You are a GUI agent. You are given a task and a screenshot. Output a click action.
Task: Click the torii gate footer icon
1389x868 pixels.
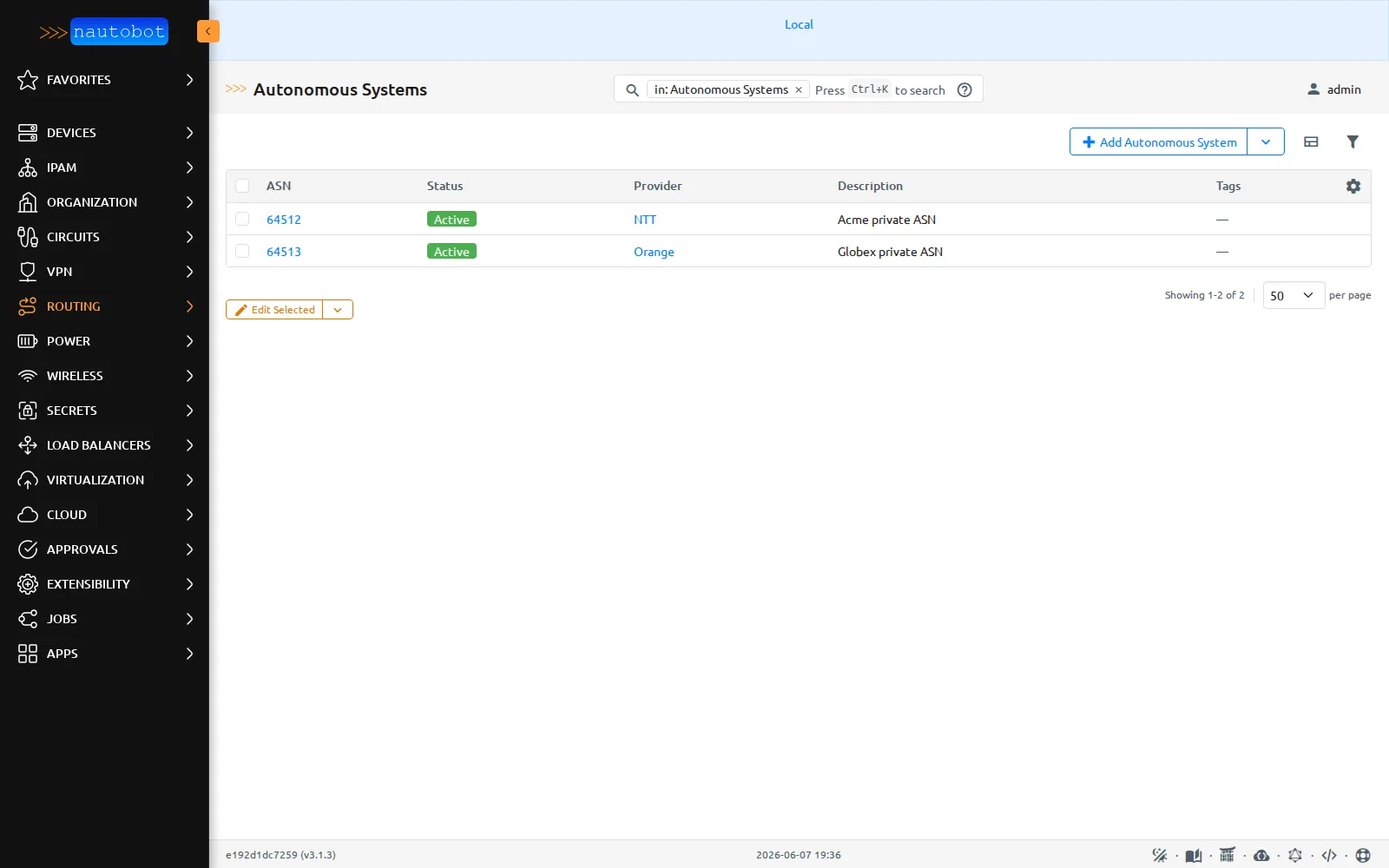(1227, 855)
